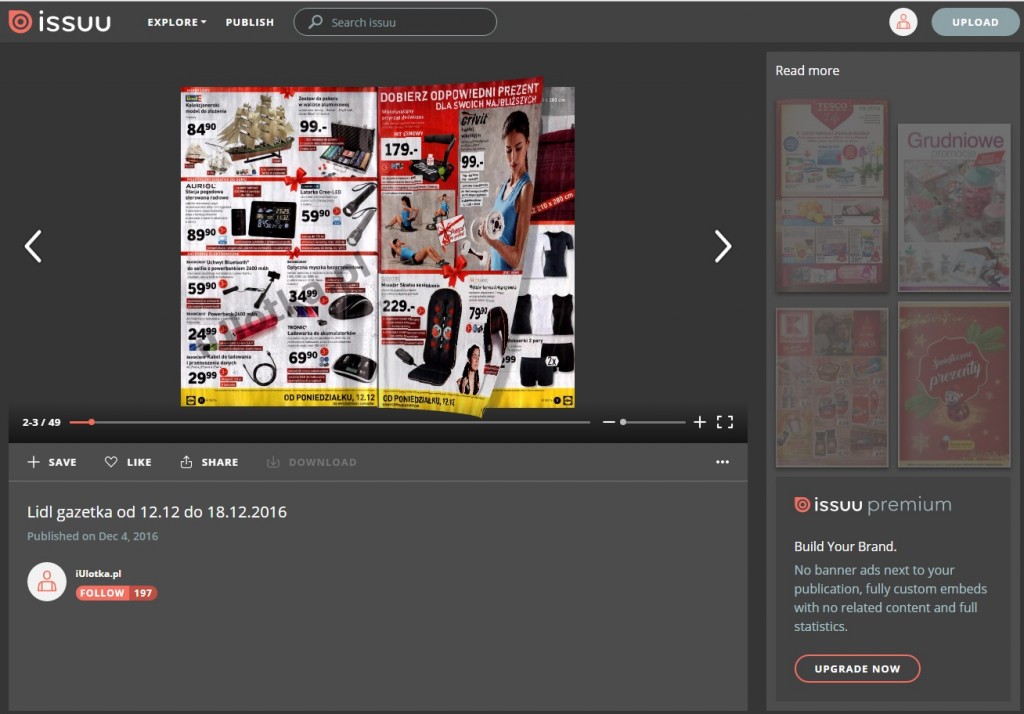Click the title Lidl gazetka od 12.12 do 18.12.2016
This screenshot has width=1024, height=714.
point(157,511)
